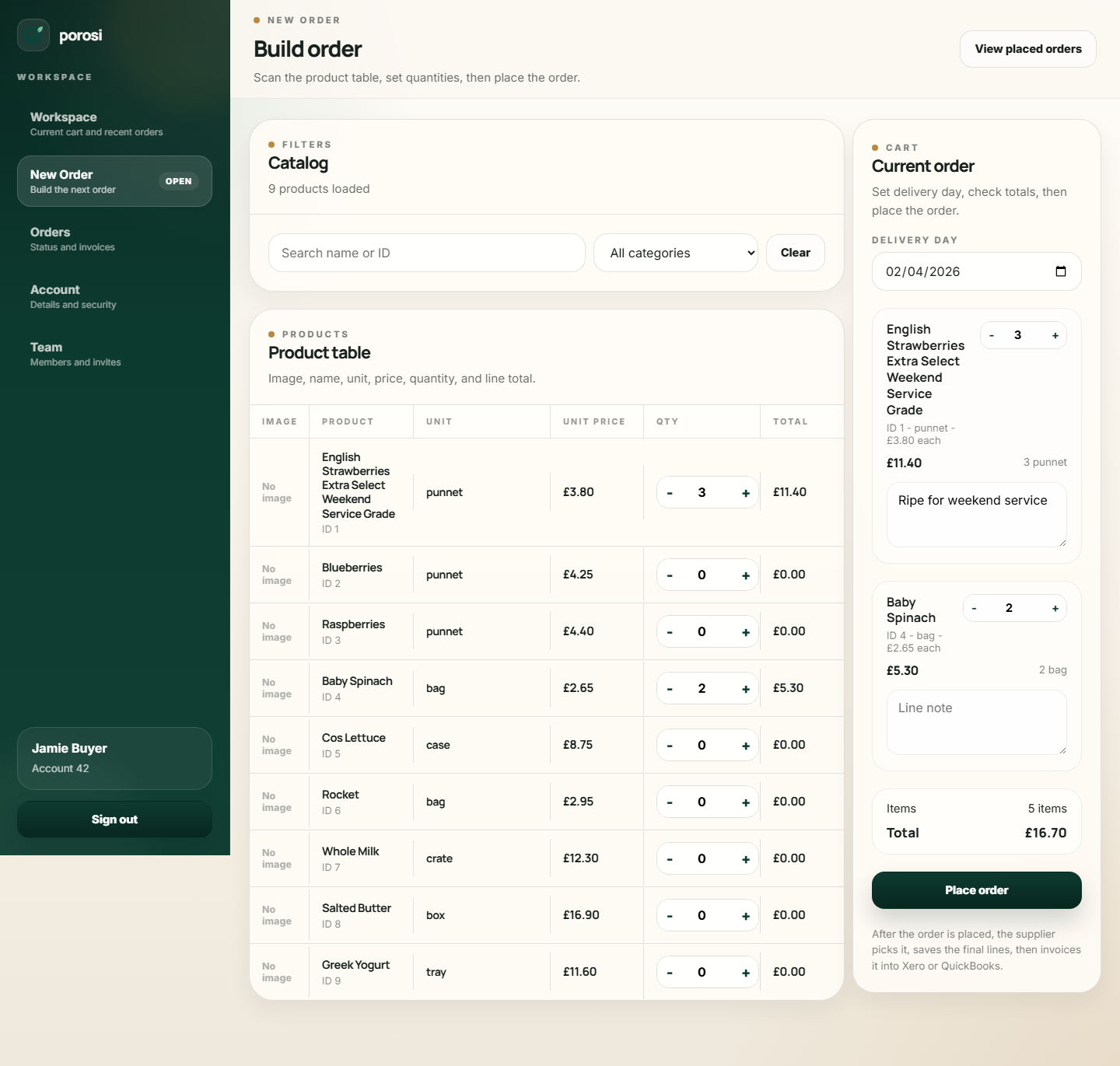Click the UNIT PRICE column header

[594, 421]
